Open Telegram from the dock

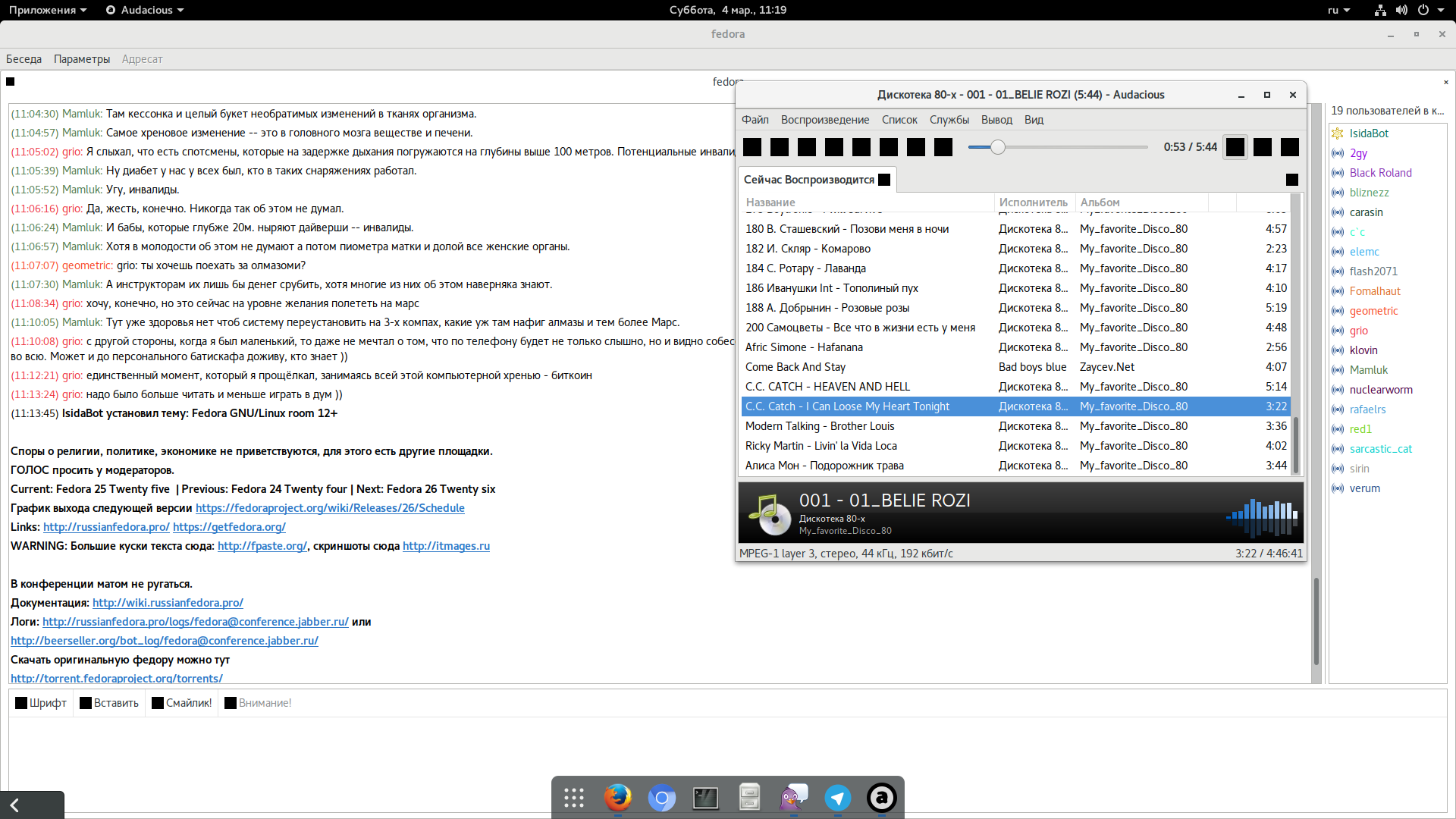point(837,798)
